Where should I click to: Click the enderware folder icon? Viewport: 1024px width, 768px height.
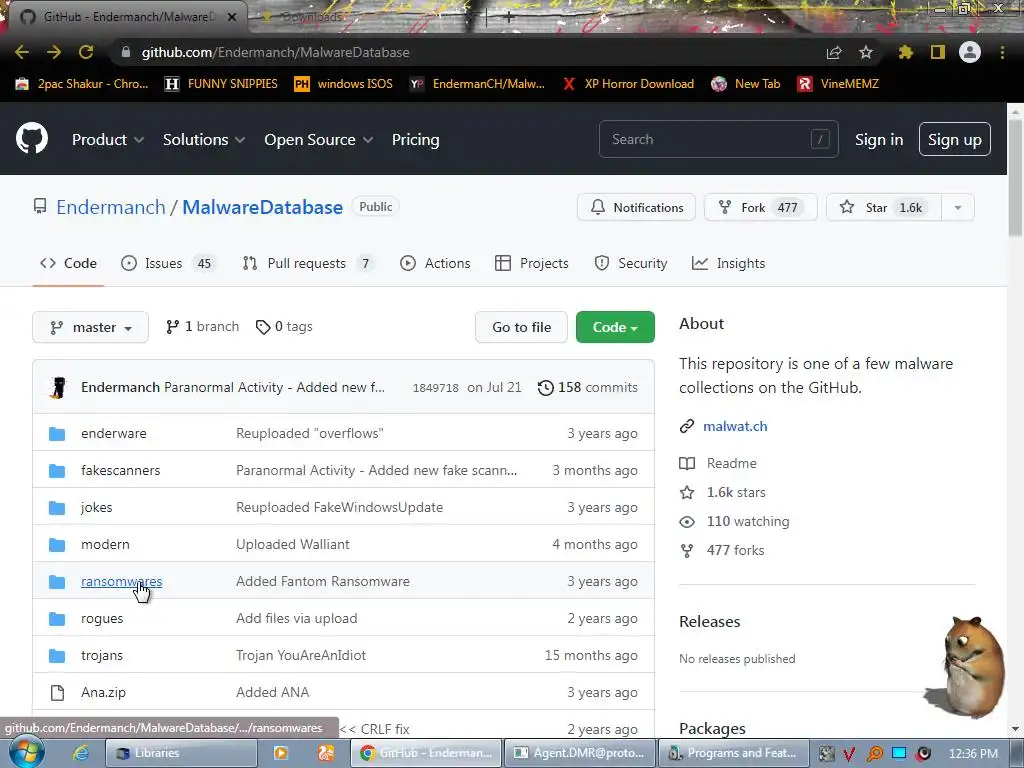pos(57,434)
